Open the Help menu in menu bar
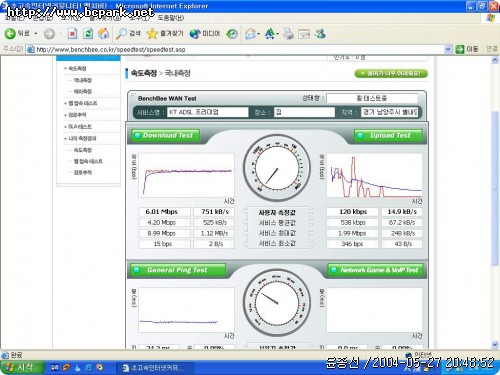 (171, 18)
